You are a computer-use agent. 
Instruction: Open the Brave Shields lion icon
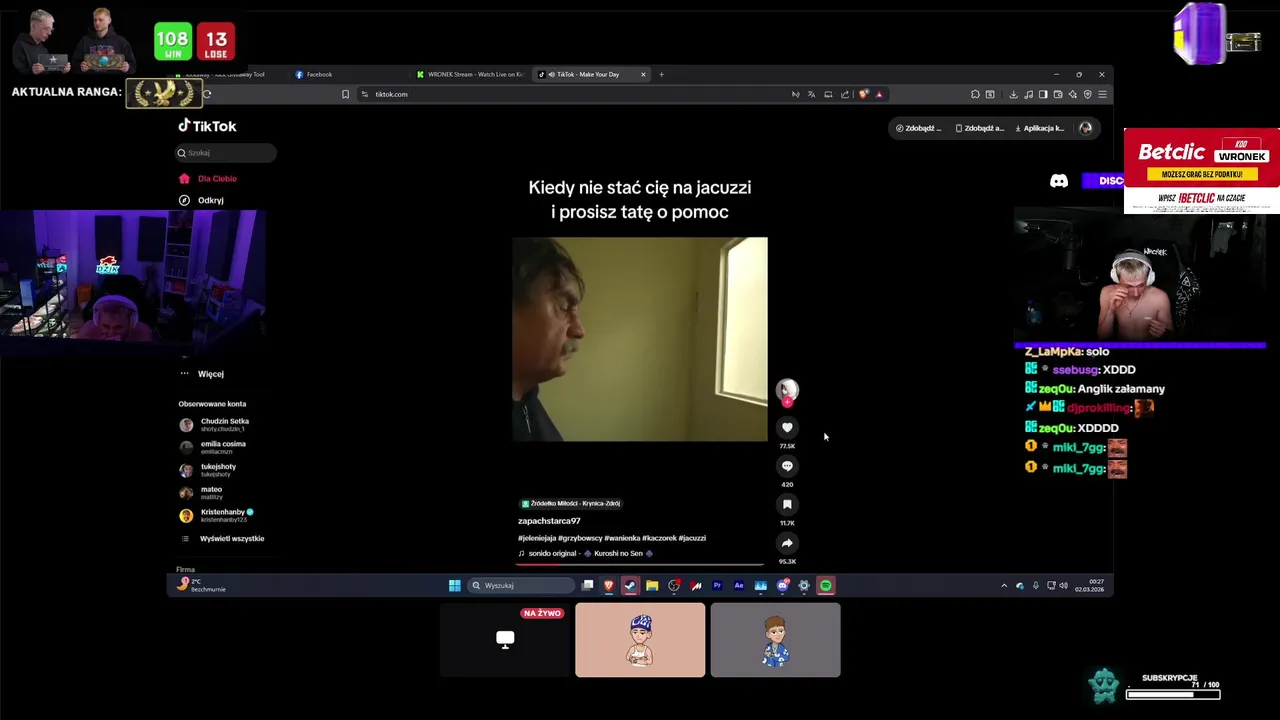pyautogui.click(x=863, y=94)
